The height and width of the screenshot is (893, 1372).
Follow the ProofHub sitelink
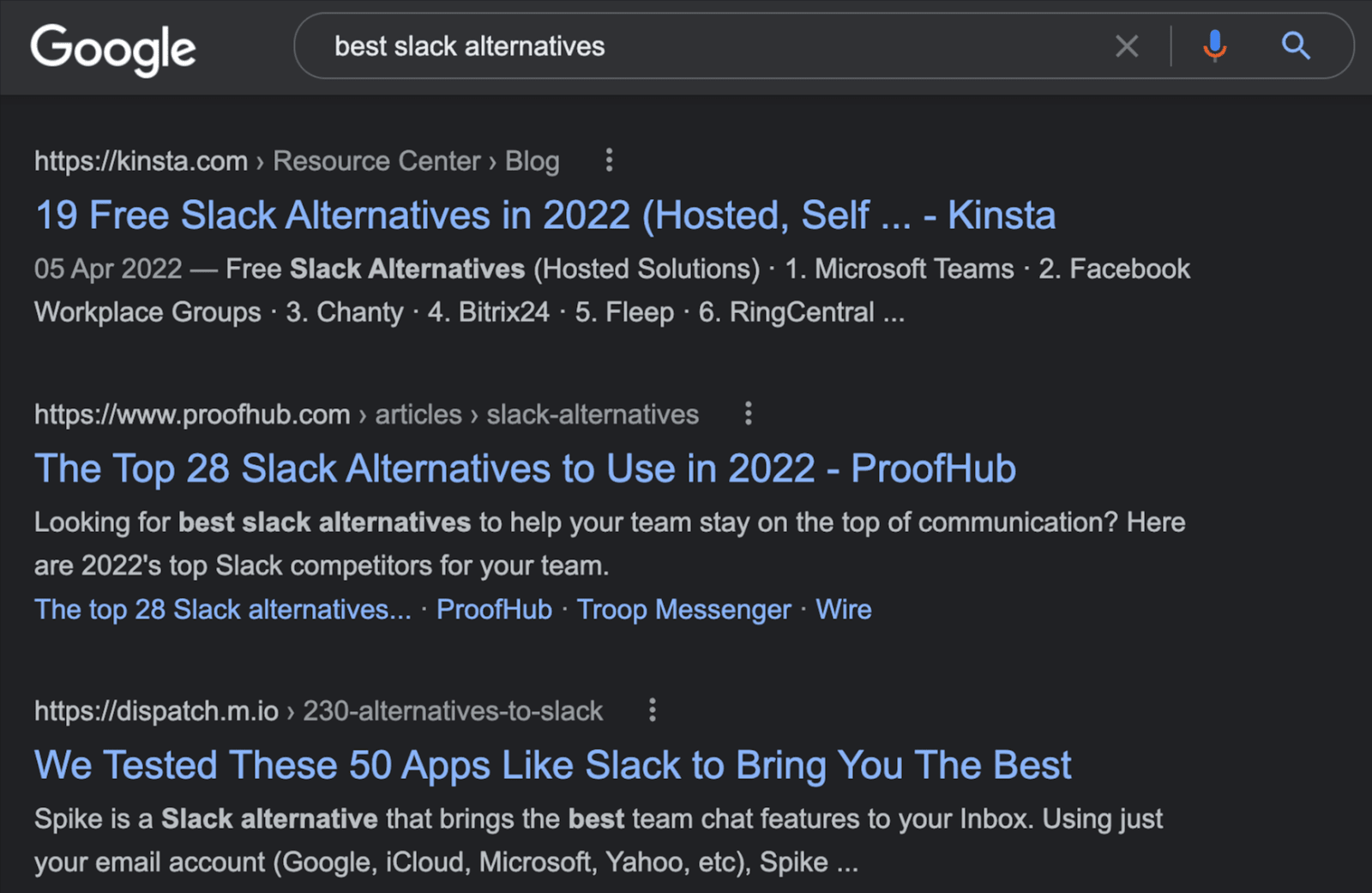494,610
